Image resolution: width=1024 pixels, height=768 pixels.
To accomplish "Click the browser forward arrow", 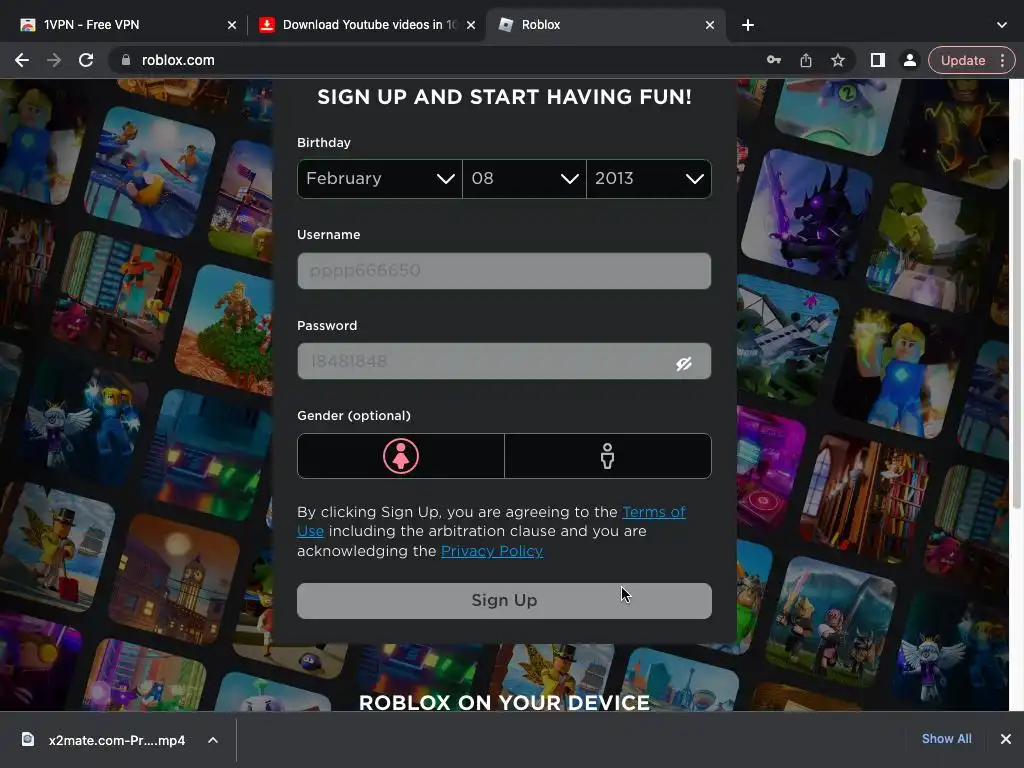I will click(54, 60).
